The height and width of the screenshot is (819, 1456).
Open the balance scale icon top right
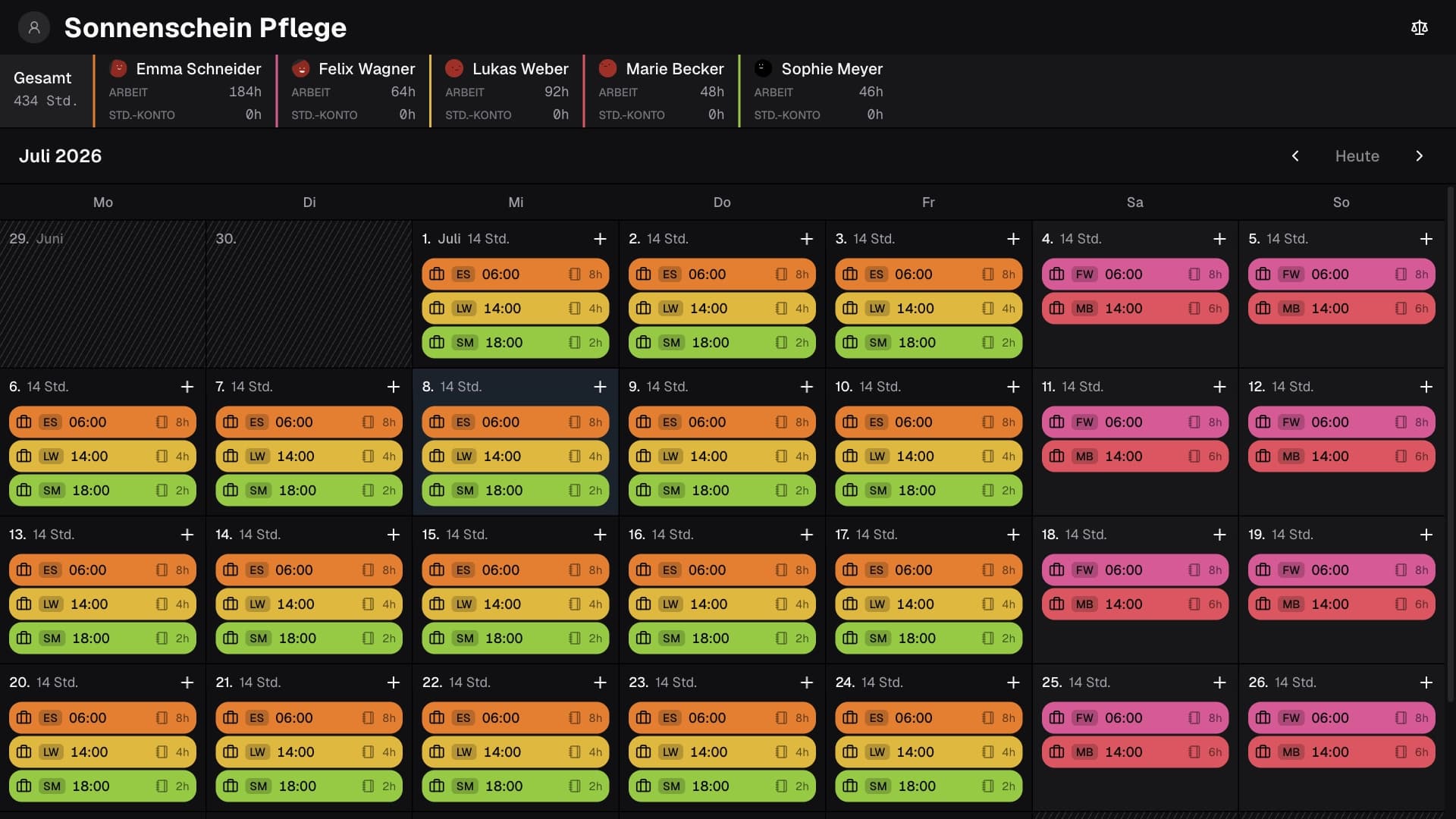pyautogui.click(x=1420, y=28)
